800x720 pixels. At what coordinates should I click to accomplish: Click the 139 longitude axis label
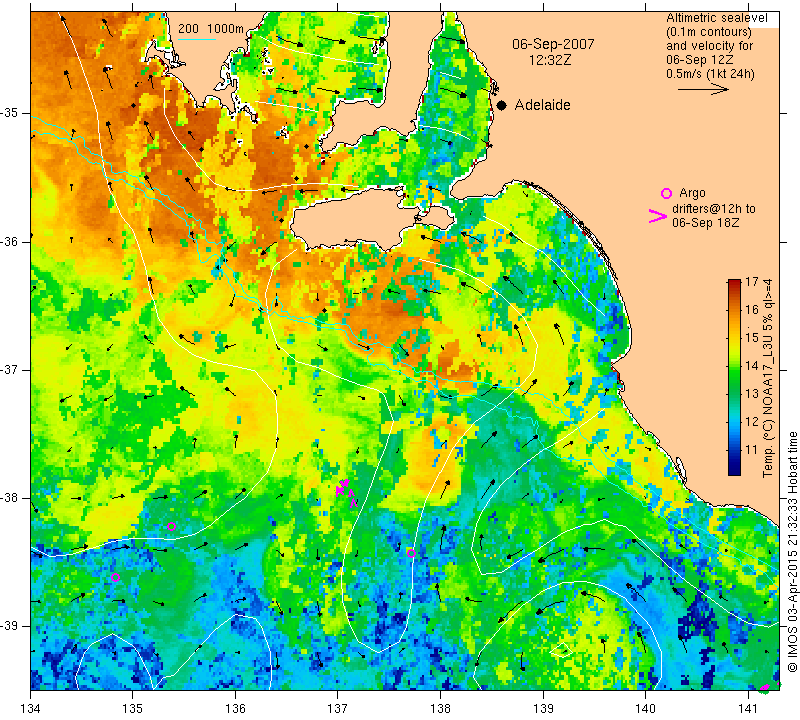pyautogui.click(x=543, y=708)
